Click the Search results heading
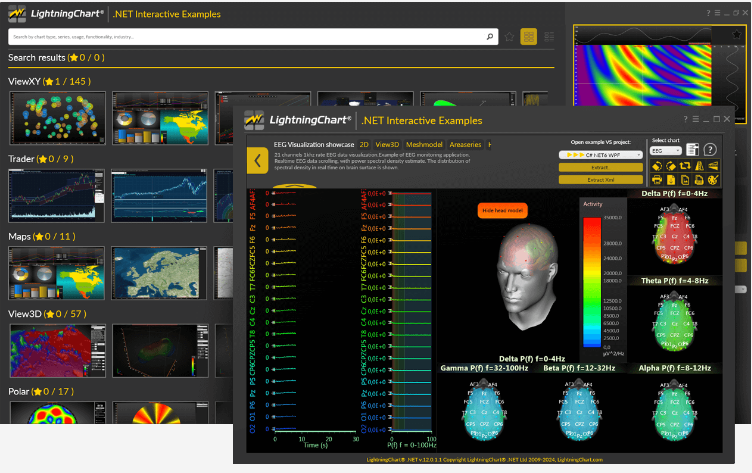Viewport: 752px width, 473px height. tap(56, 58)
